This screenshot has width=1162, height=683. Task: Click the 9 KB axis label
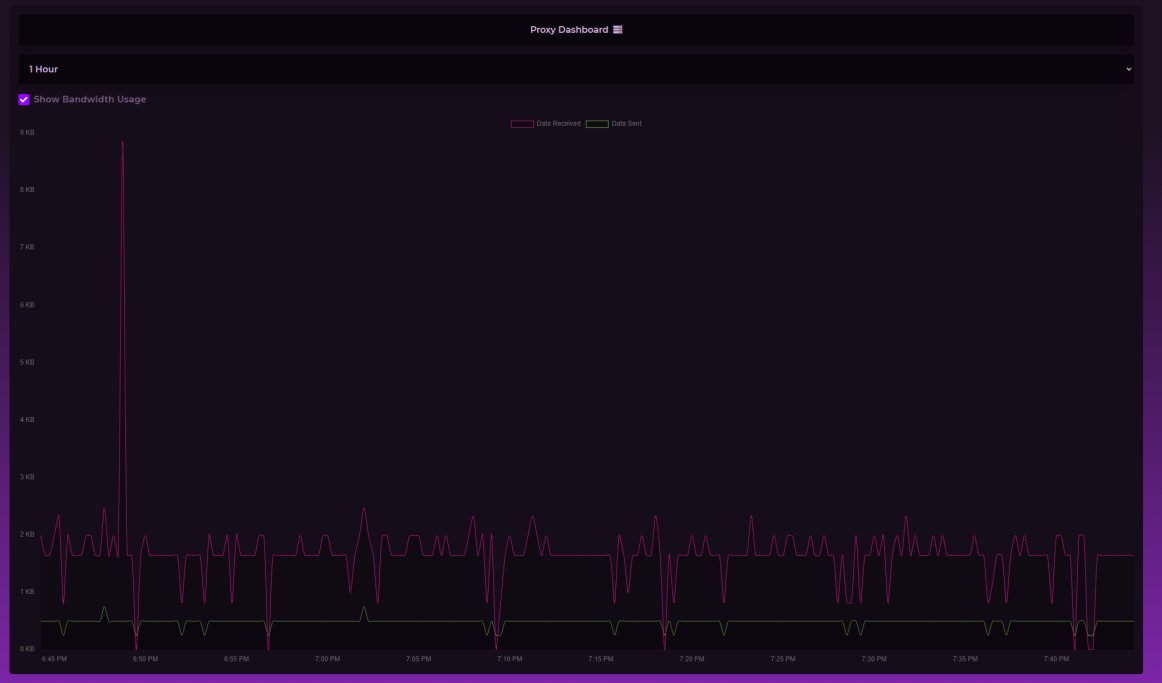click(x=27, y=133)
